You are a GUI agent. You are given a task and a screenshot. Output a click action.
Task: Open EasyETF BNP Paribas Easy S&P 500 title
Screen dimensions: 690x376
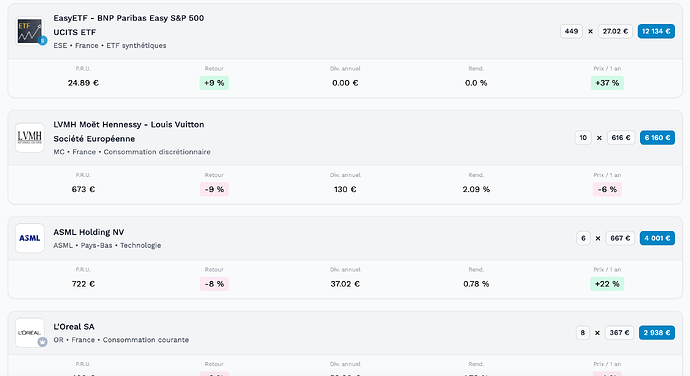tap(128, 25)
